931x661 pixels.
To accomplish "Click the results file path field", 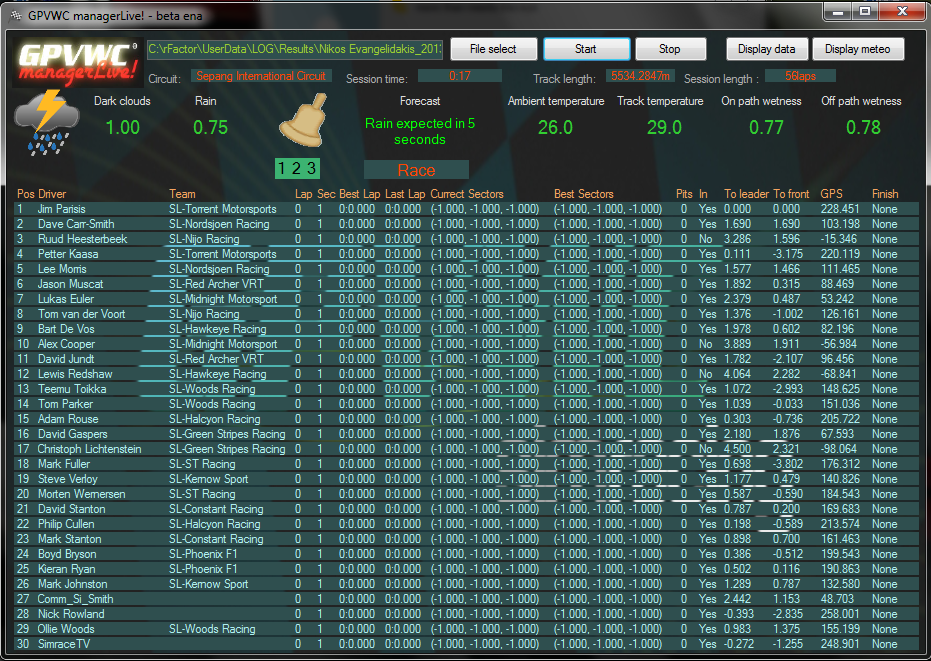I will click(x=295, y=49).
